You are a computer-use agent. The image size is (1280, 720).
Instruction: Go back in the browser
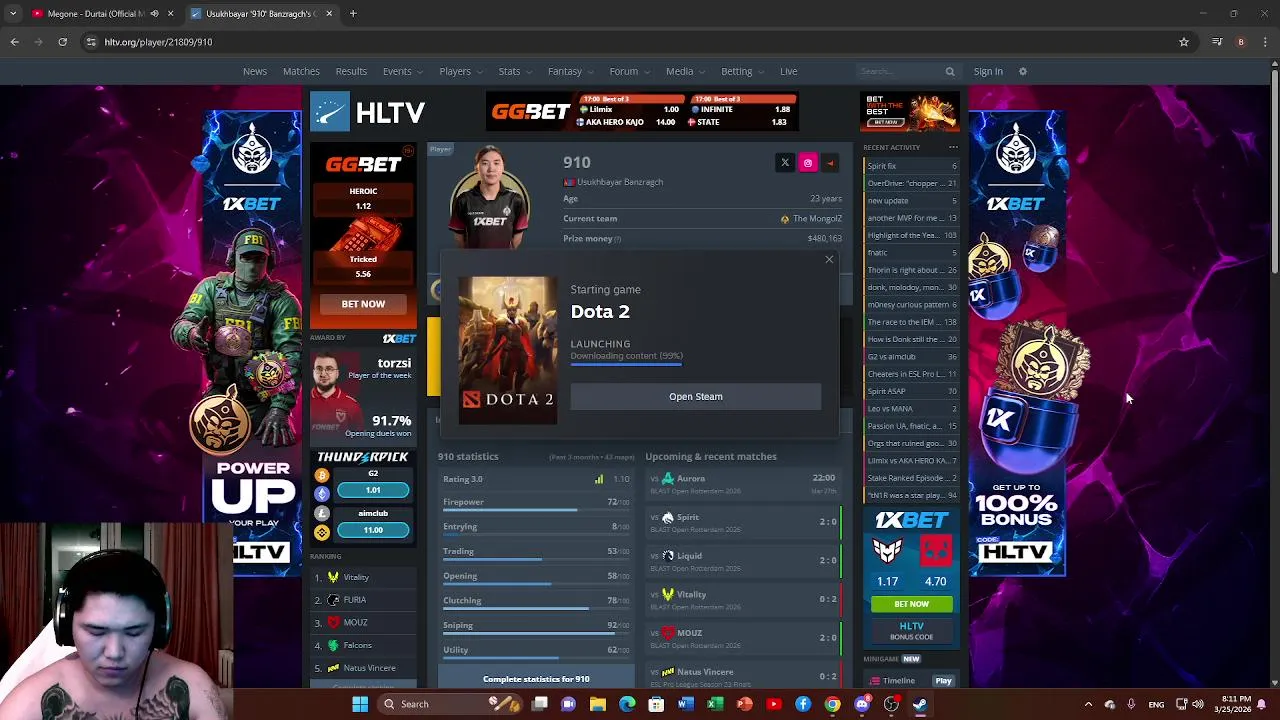click(x=14, y=42)
